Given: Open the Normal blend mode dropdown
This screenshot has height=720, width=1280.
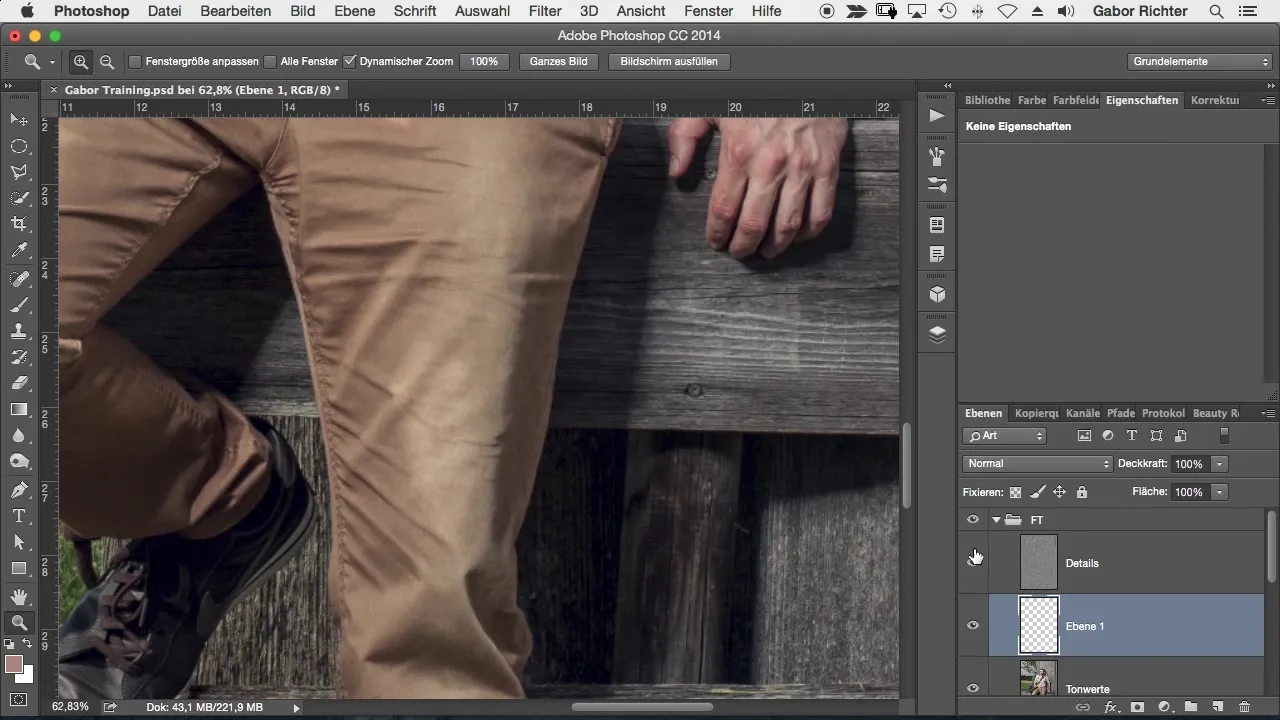Looking at the screenshot, I should point(1038,464).
